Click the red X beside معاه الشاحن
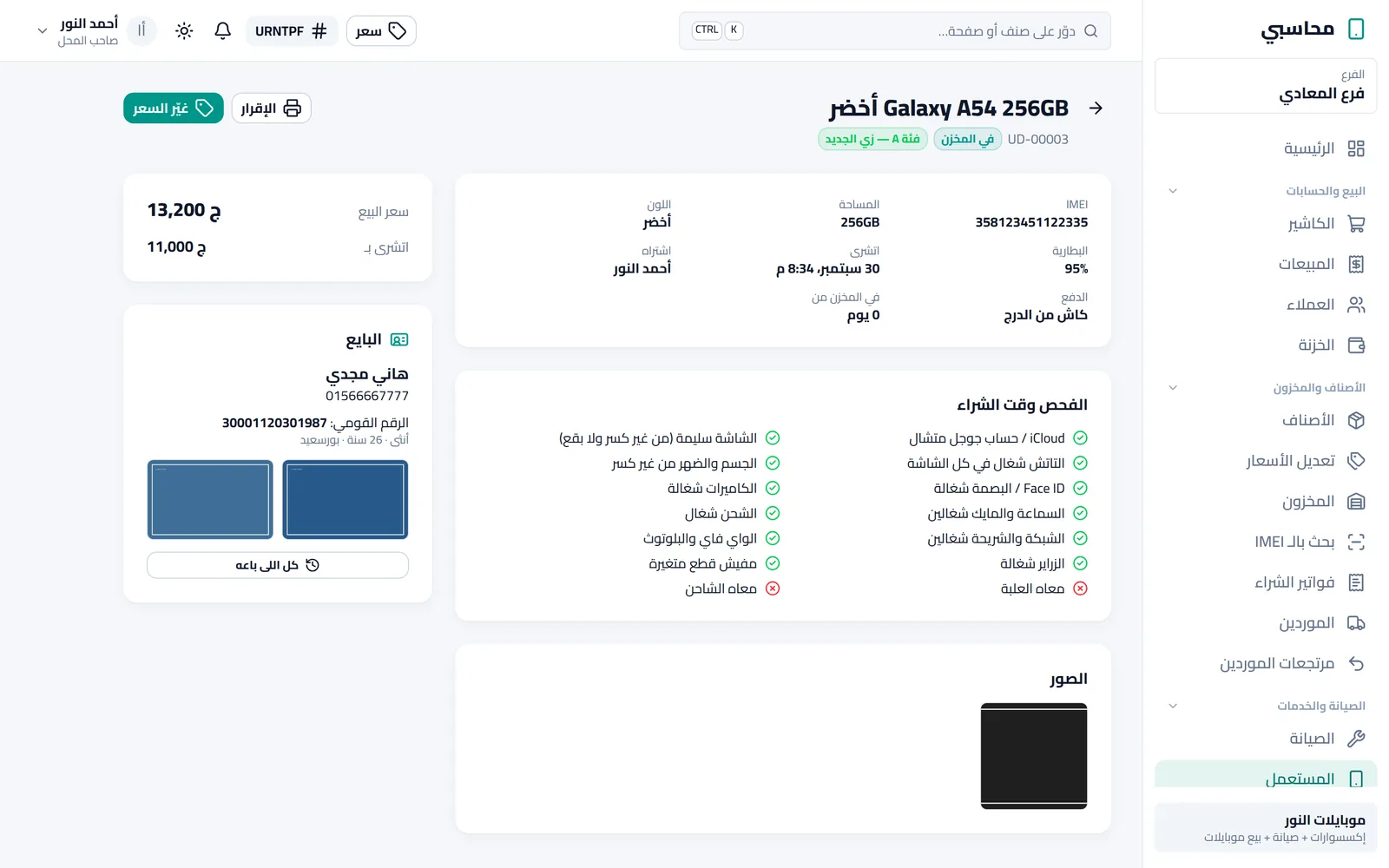The height and width of the screenshot is (868, 1389). [773, 589]
